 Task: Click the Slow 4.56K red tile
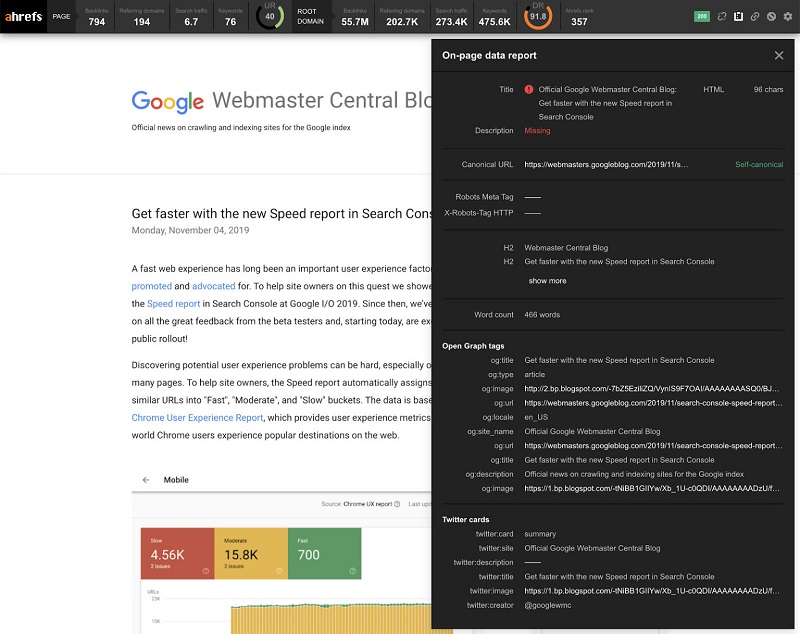click(x=178, y=553)
